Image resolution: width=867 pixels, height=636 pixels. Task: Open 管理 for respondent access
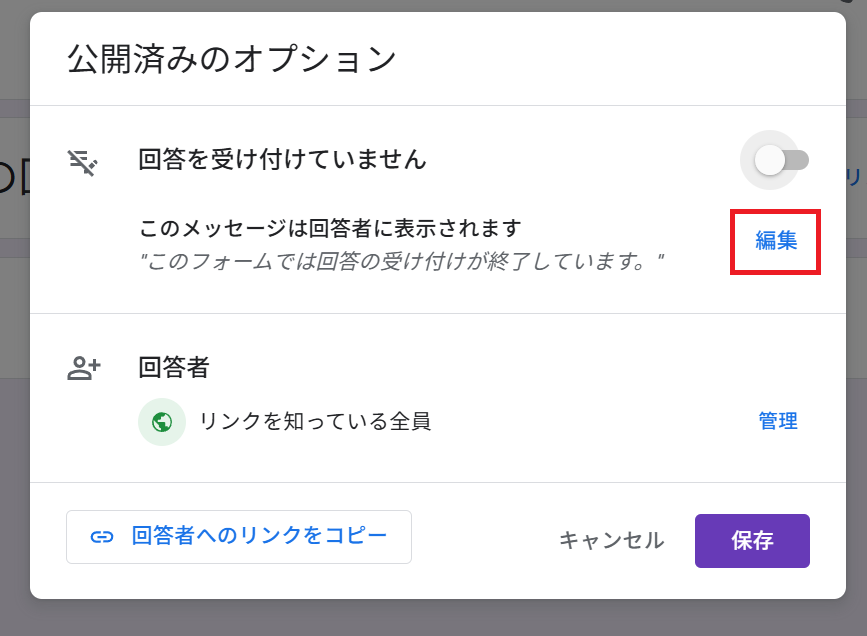pyautogui.click(x=777, y=421)
